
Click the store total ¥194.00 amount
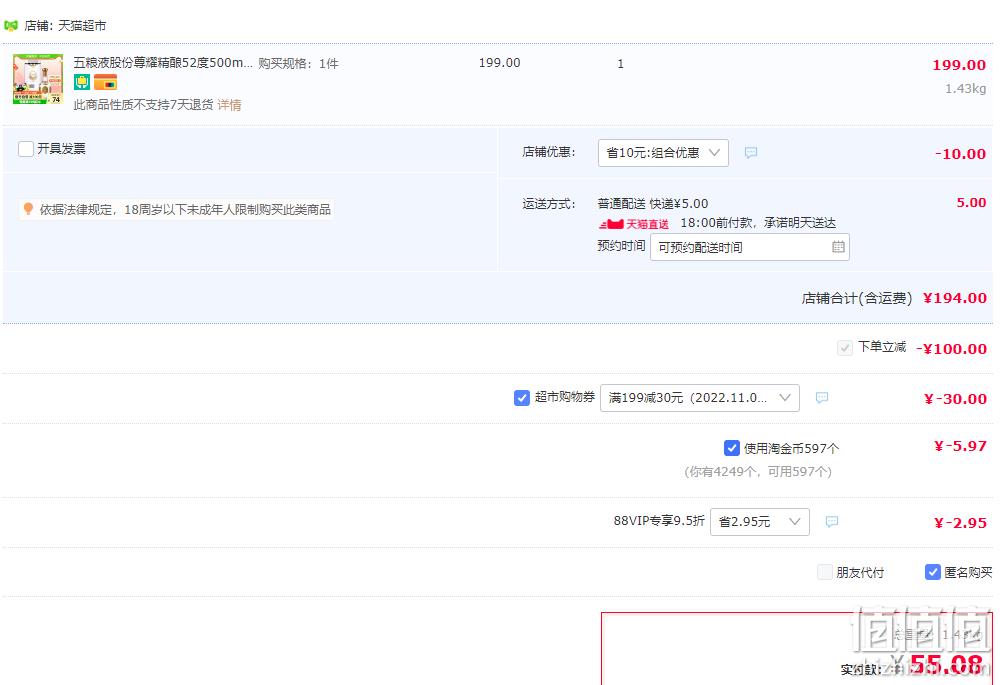click(x=955, y=298)
